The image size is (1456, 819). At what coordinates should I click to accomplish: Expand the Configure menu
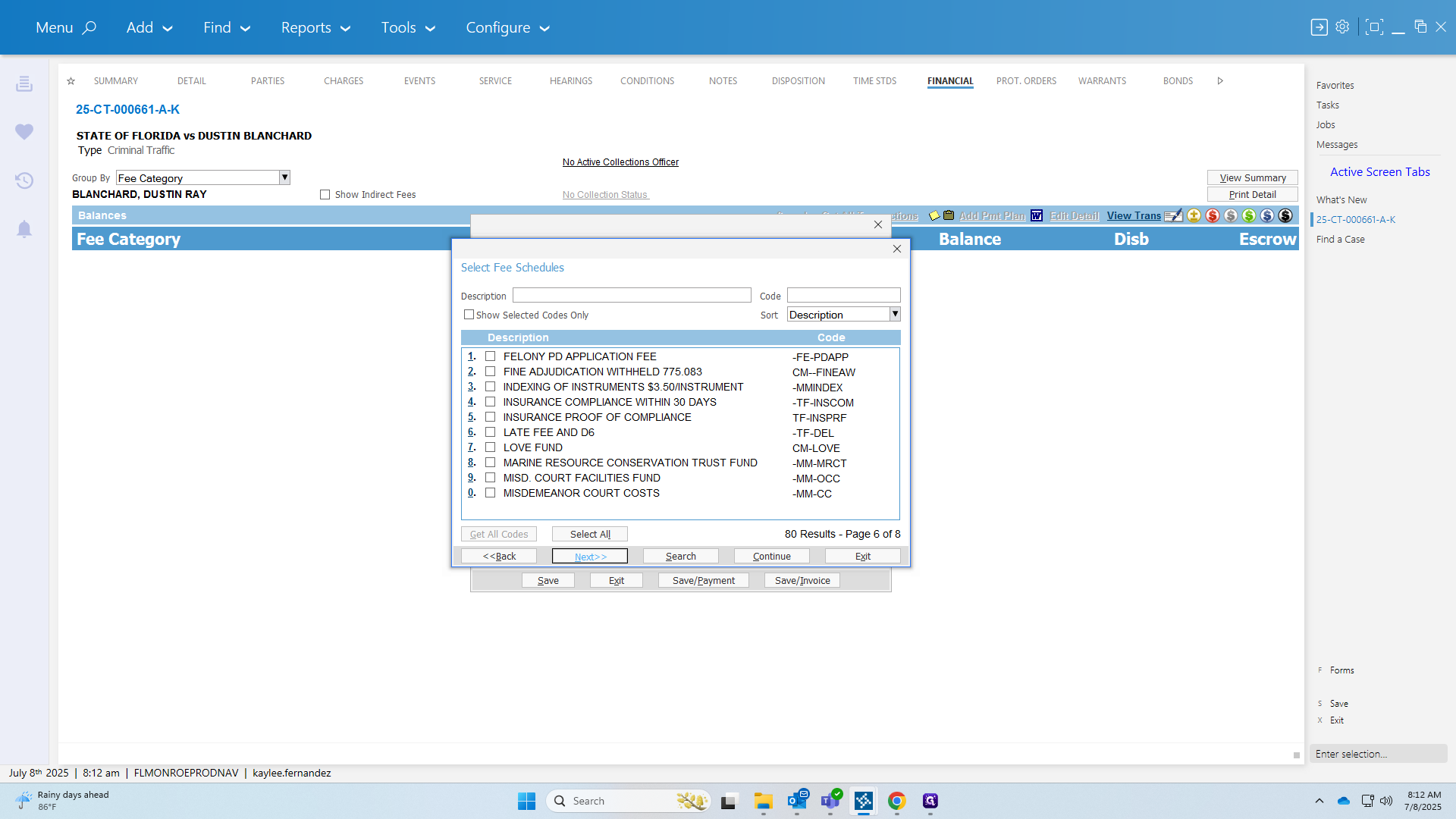507,27
